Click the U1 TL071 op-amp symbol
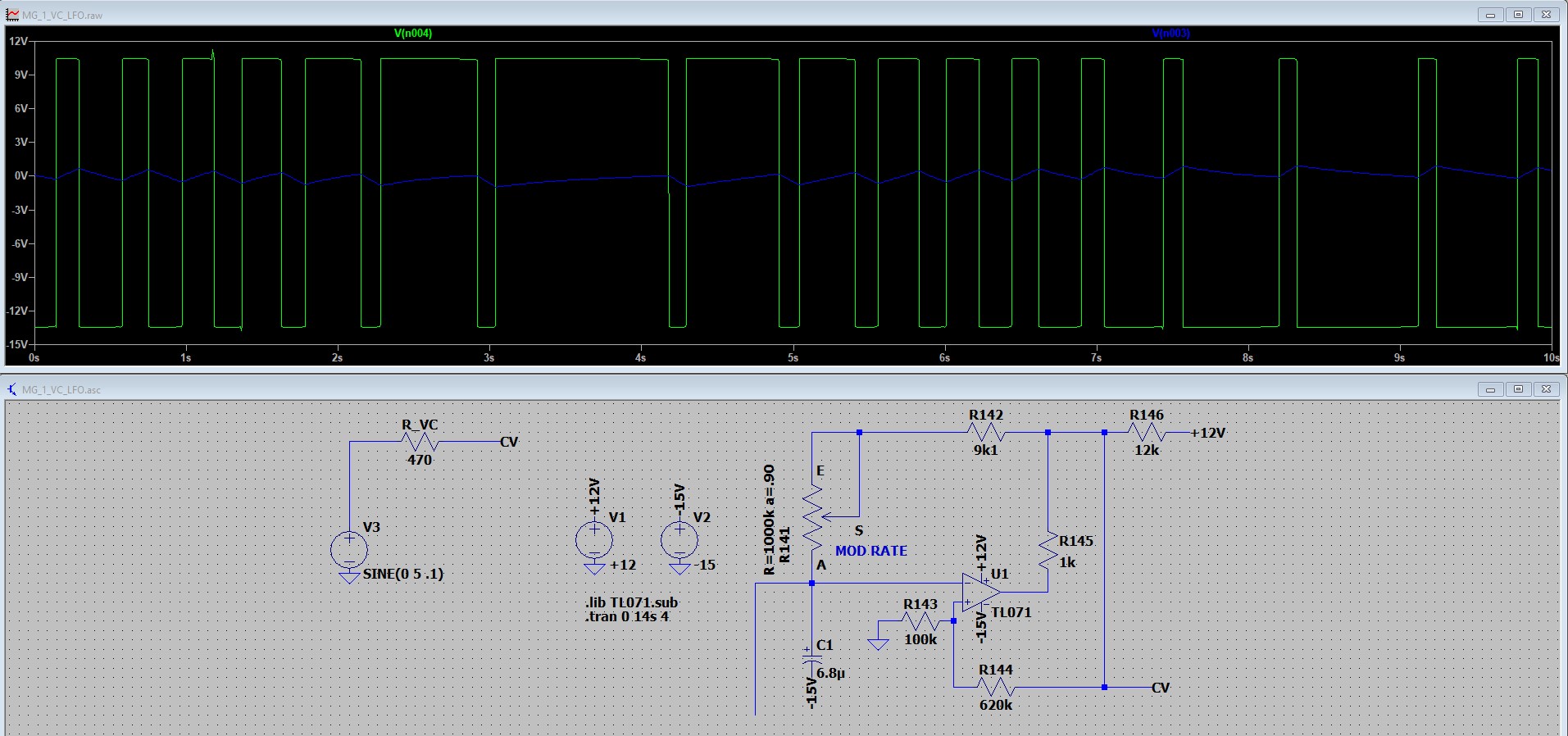 979,593
